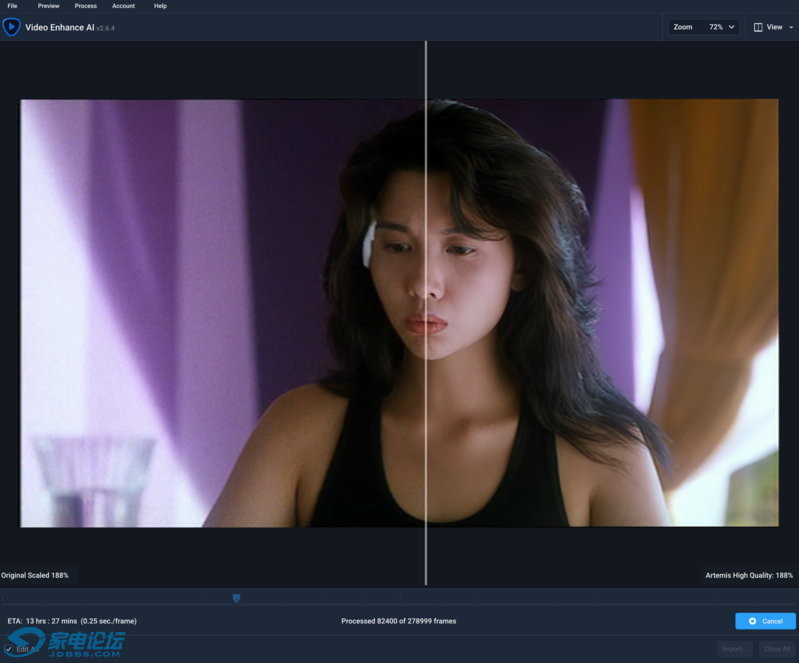Click the disabled Import button
Image resolution: width=799 pixels, height=663 pixels.
(734, 649)
